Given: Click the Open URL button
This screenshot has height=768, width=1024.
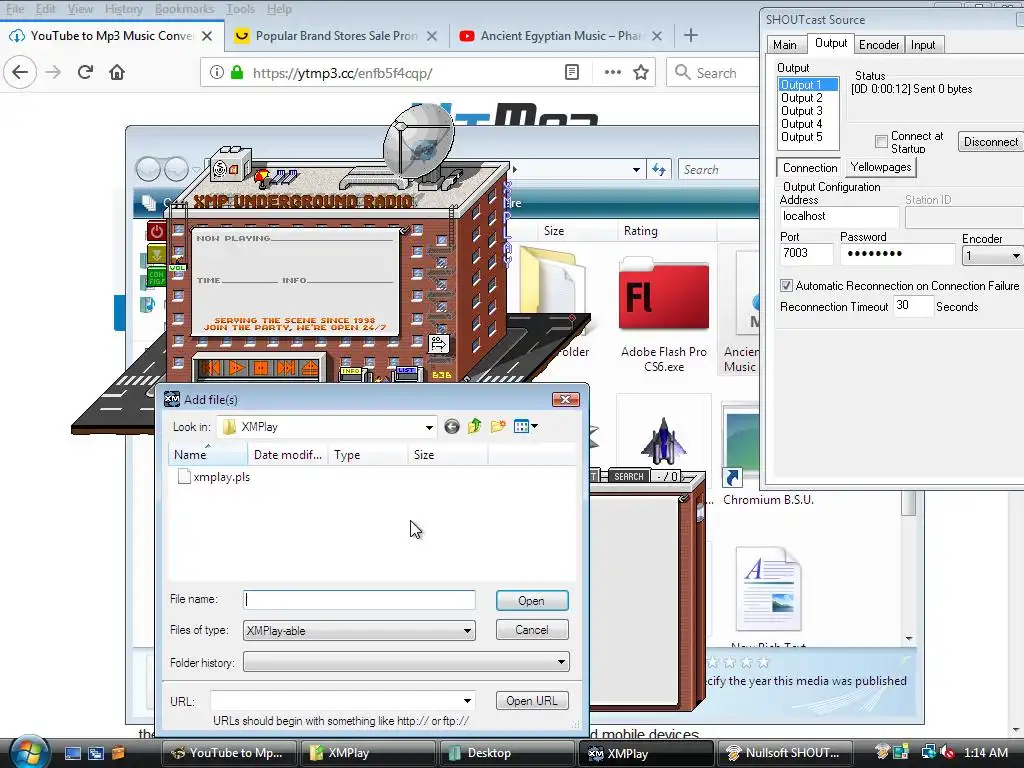Looking at the screenshot, I should click(532, 701).
